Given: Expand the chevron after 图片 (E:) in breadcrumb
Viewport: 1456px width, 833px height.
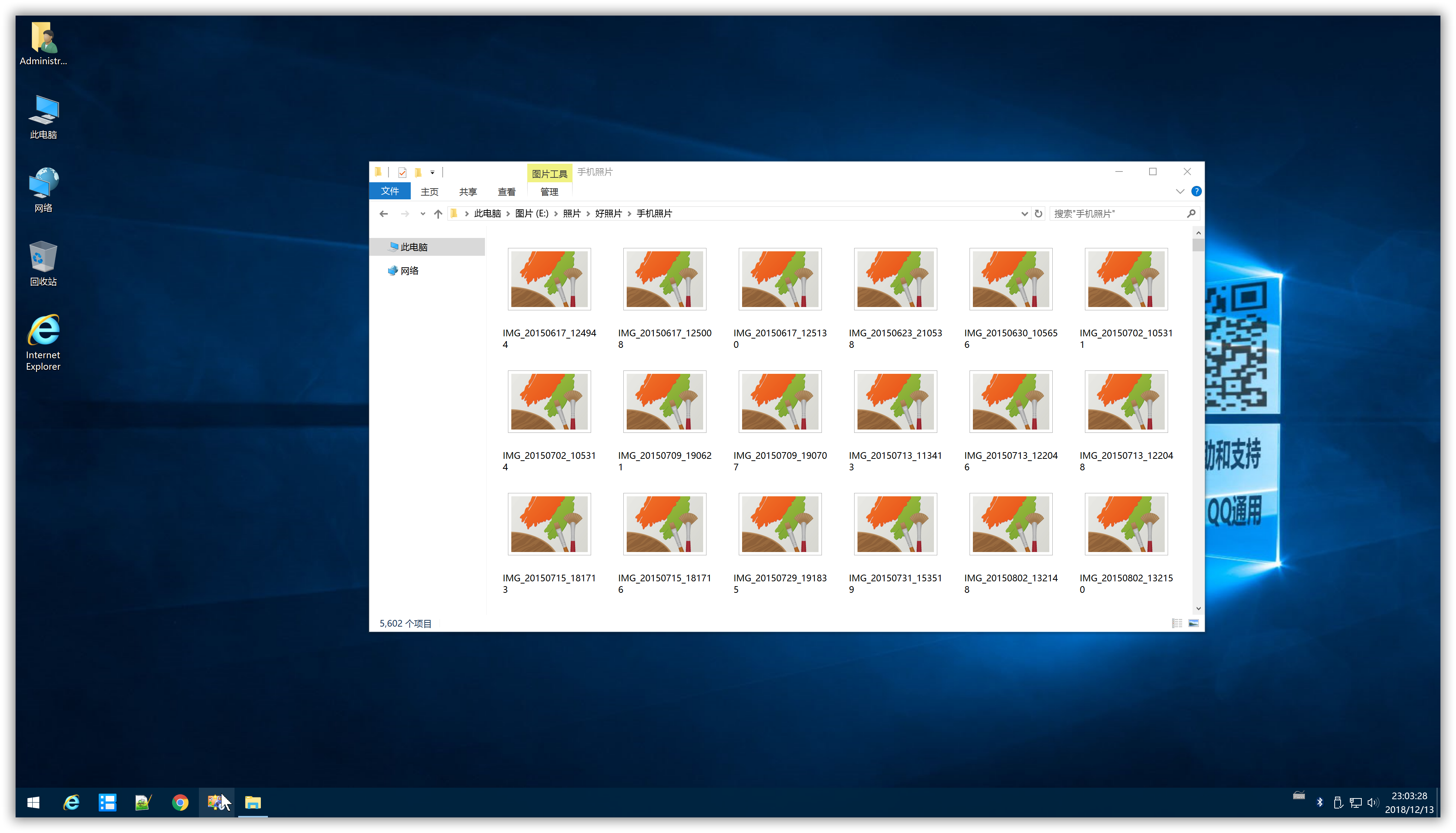Looking at the screenshot, I should click(x=556, y=213).
